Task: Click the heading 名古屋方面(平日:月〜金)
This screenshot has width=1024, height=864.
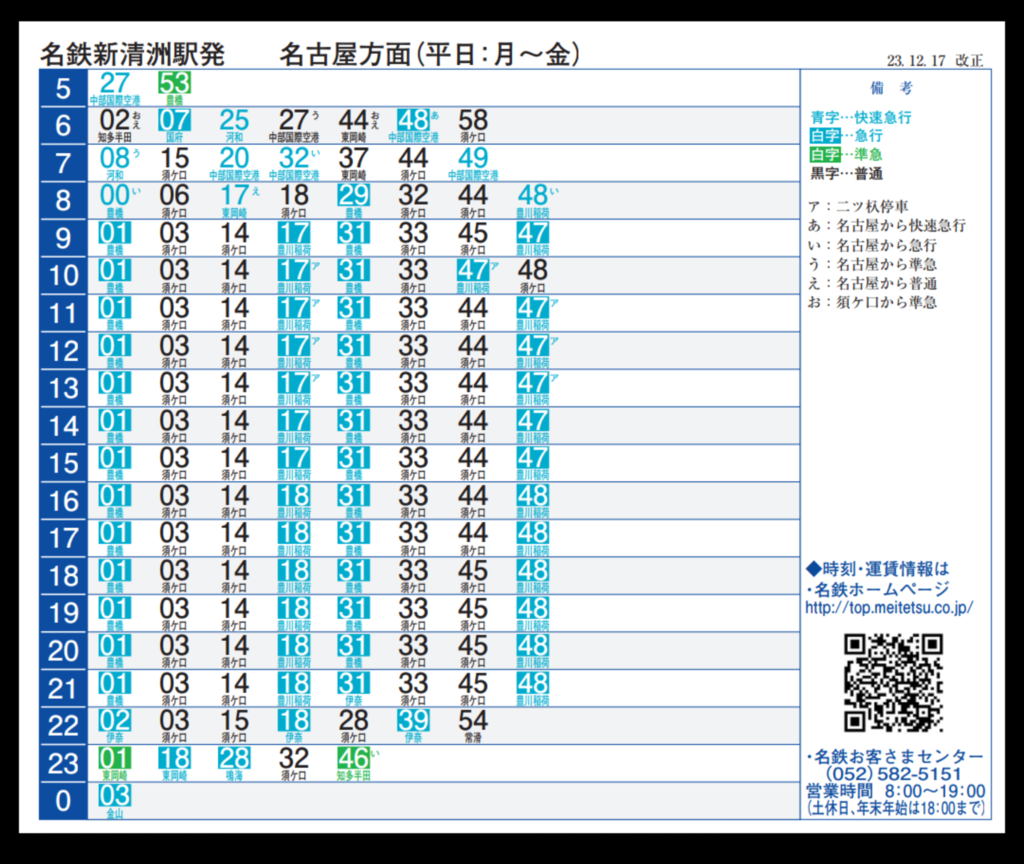Action: pos(430,54)
